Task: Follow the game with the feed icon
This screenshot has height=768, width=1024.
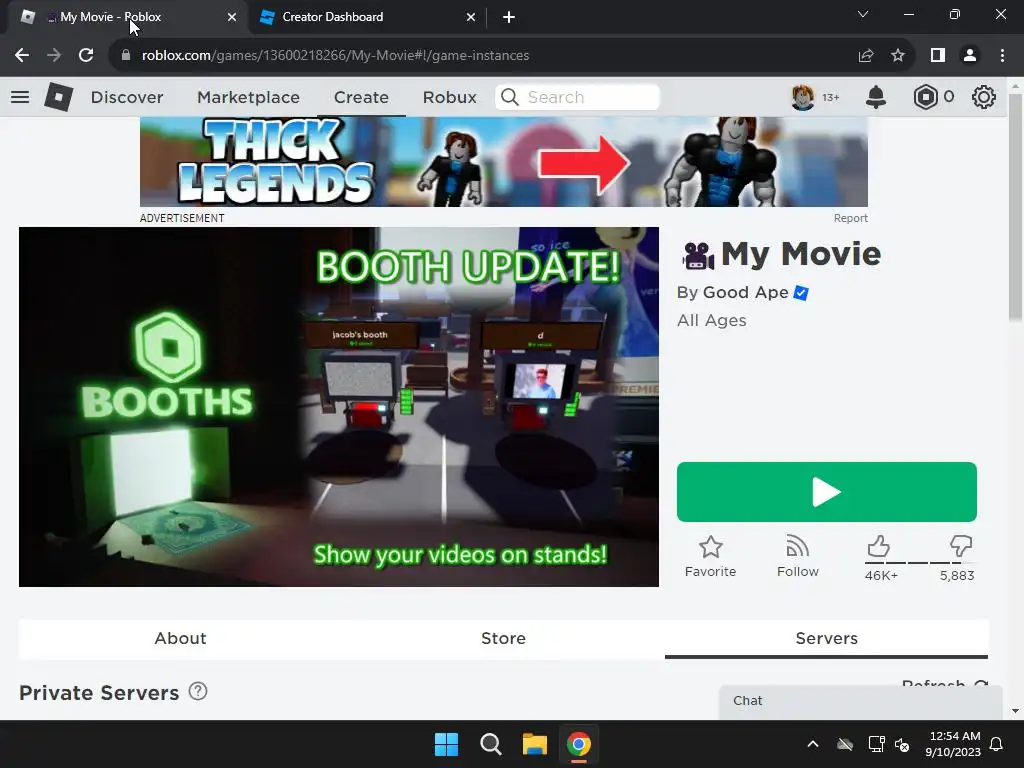Action: [x=797, y=547]
